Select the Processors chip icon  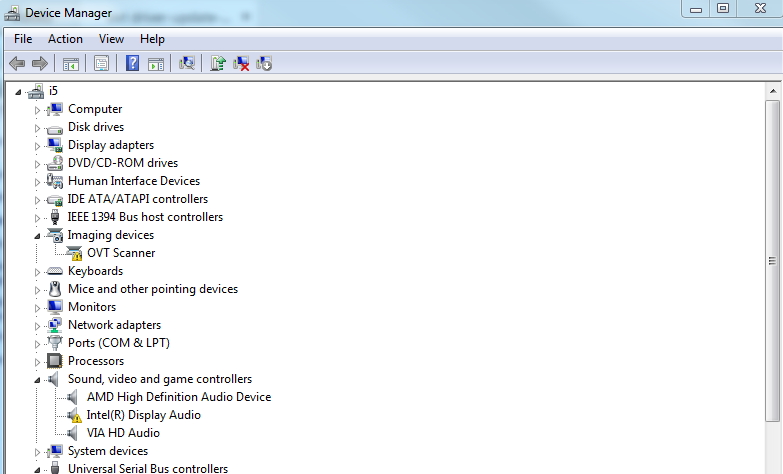(x=54, y=361)
